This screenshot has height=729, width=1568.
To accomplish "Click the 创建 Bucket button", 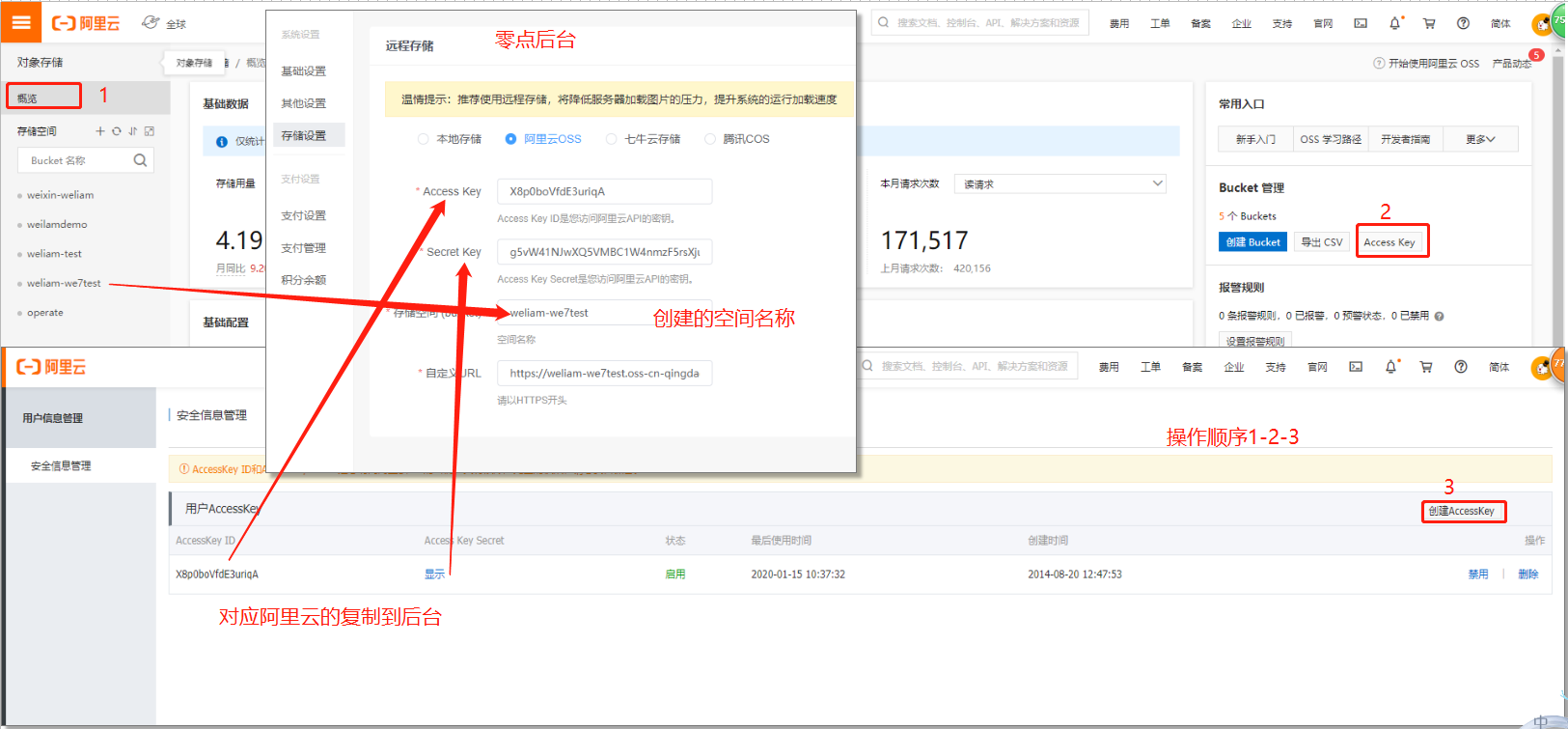I will click(x=1252, y=241).
